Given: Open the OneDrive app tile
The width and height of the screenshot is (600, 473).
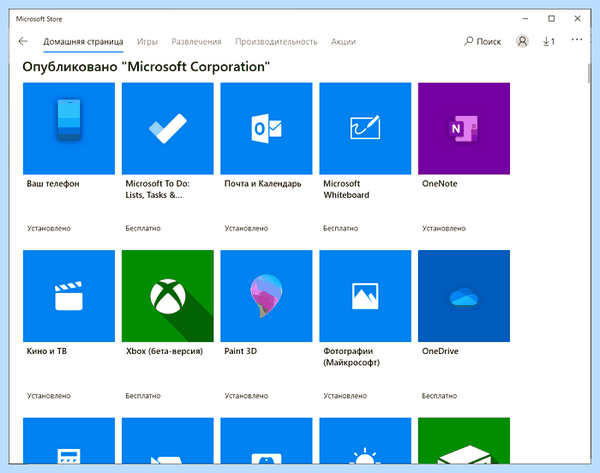Looking at the screenshot, I should tap(464, 296).
